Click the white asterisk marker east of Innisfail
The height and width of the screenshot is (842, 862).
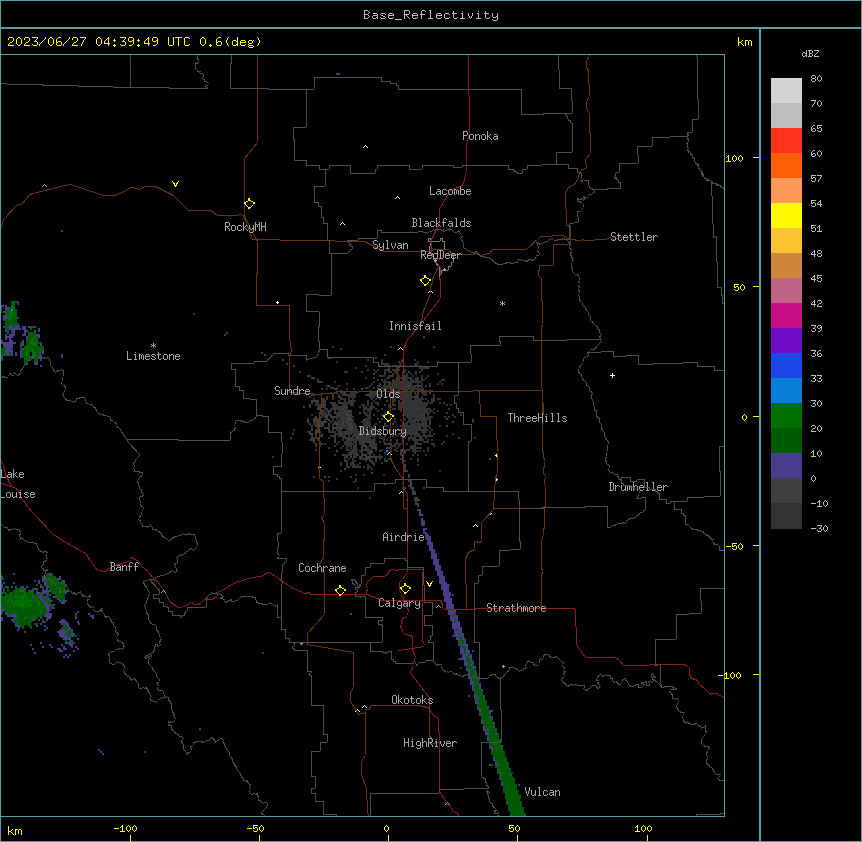502,303
